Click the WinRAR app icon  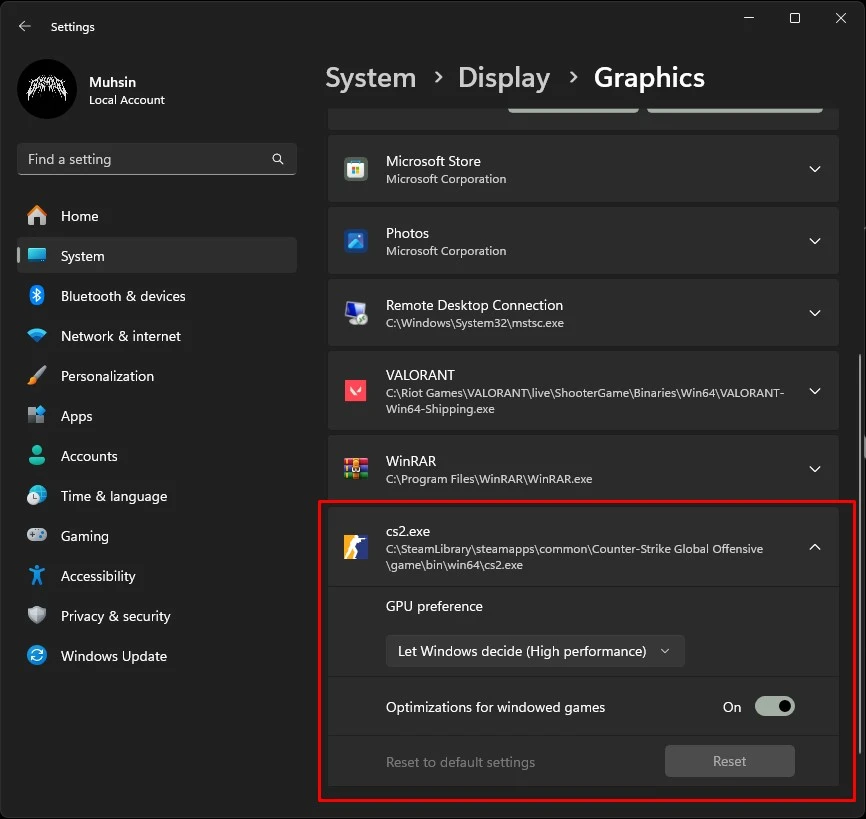tap(356, 468)
